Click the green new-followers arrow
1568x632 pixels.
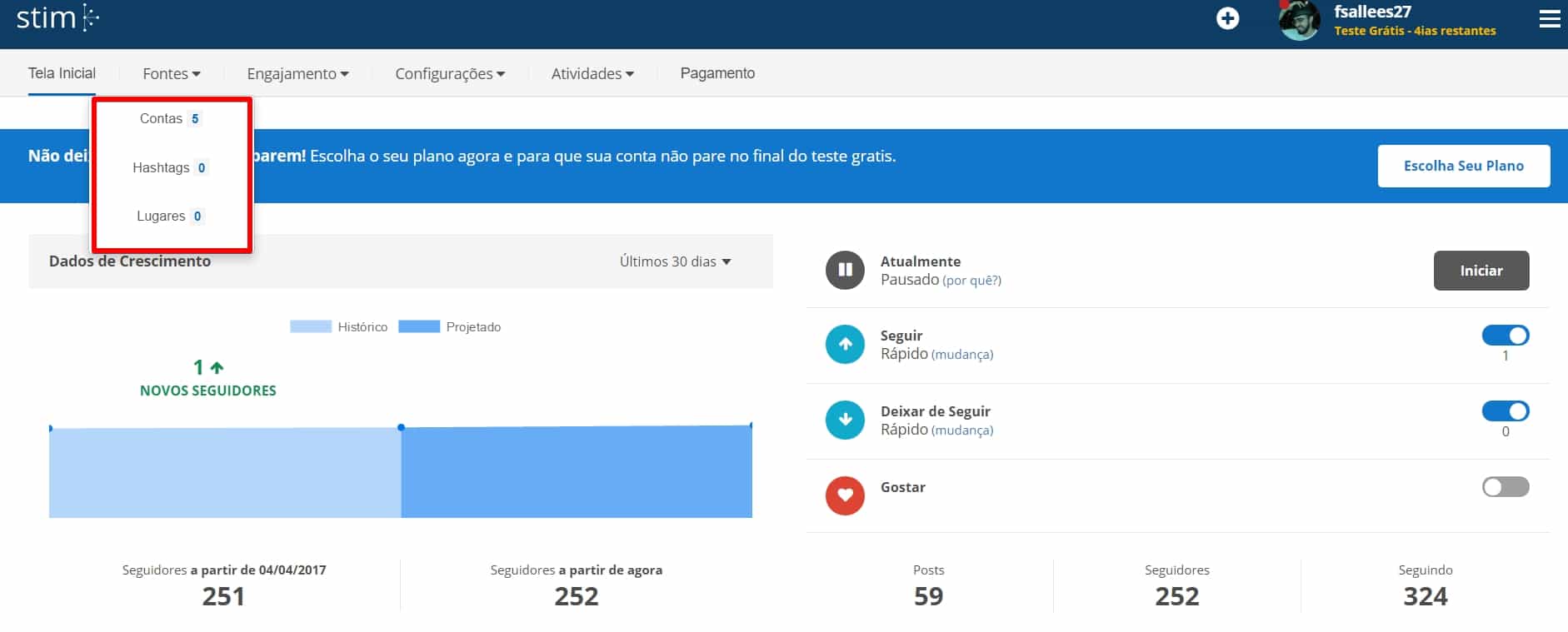pos(217,367)
